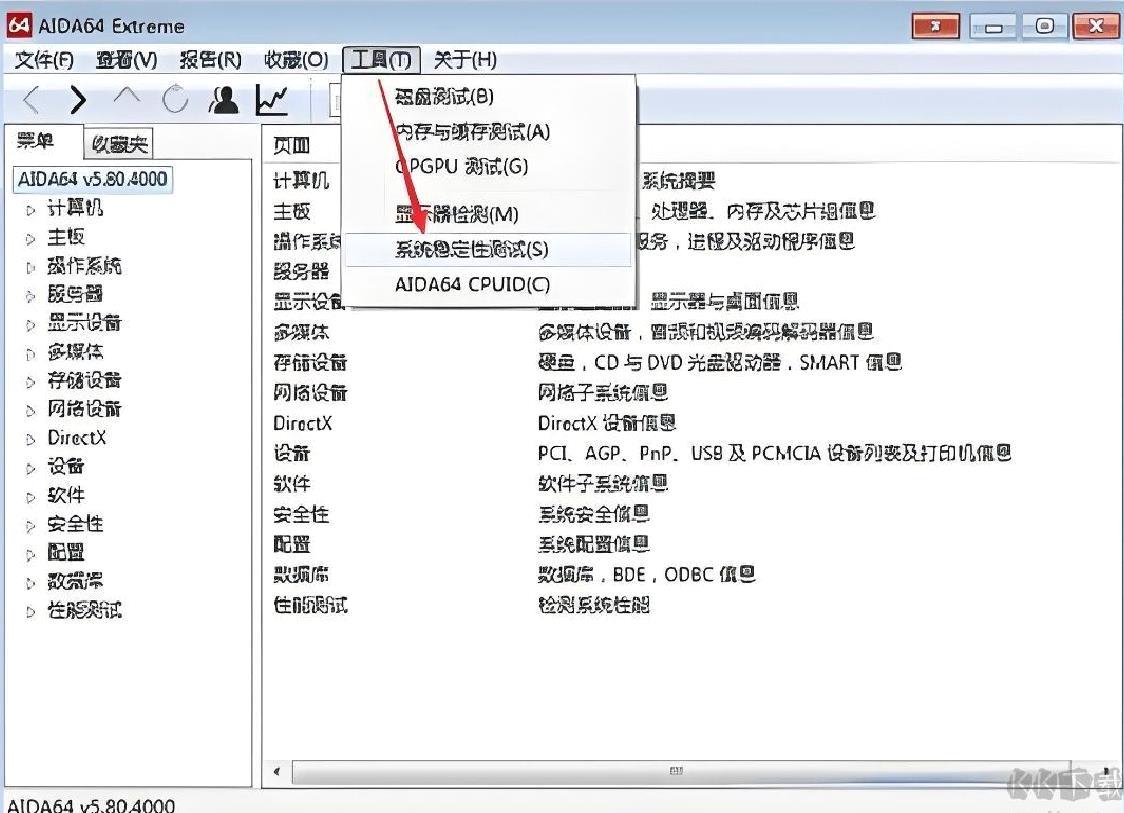The image size is (1124, 813).
Task: Expand the 多媒体 tree node
Action: tap(30, 353)
